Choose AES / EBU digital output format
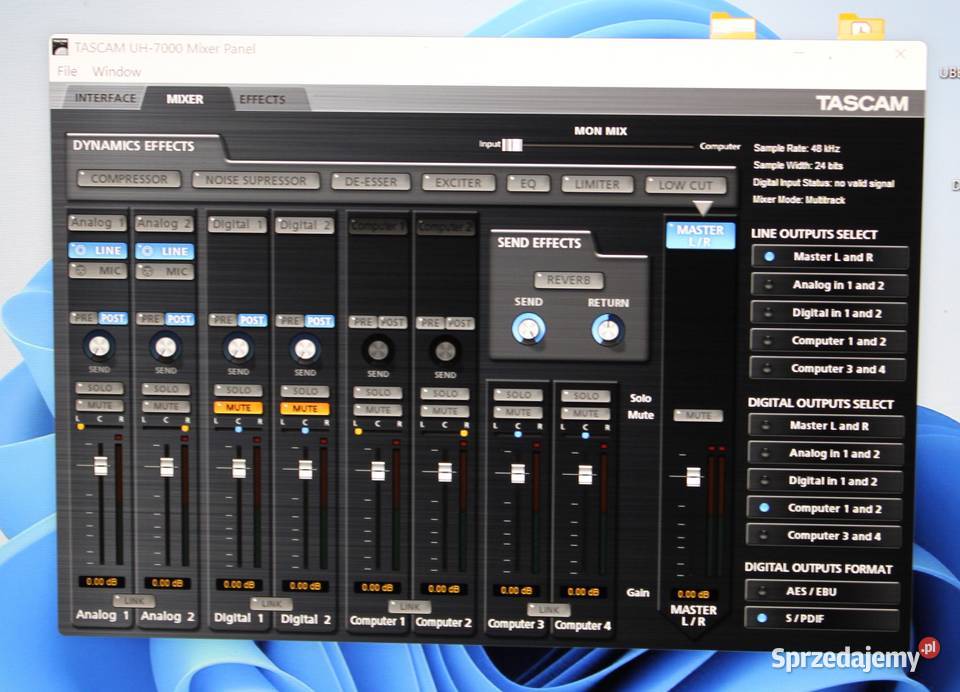The height and width of the screenshot is (692, 960). 822,592
